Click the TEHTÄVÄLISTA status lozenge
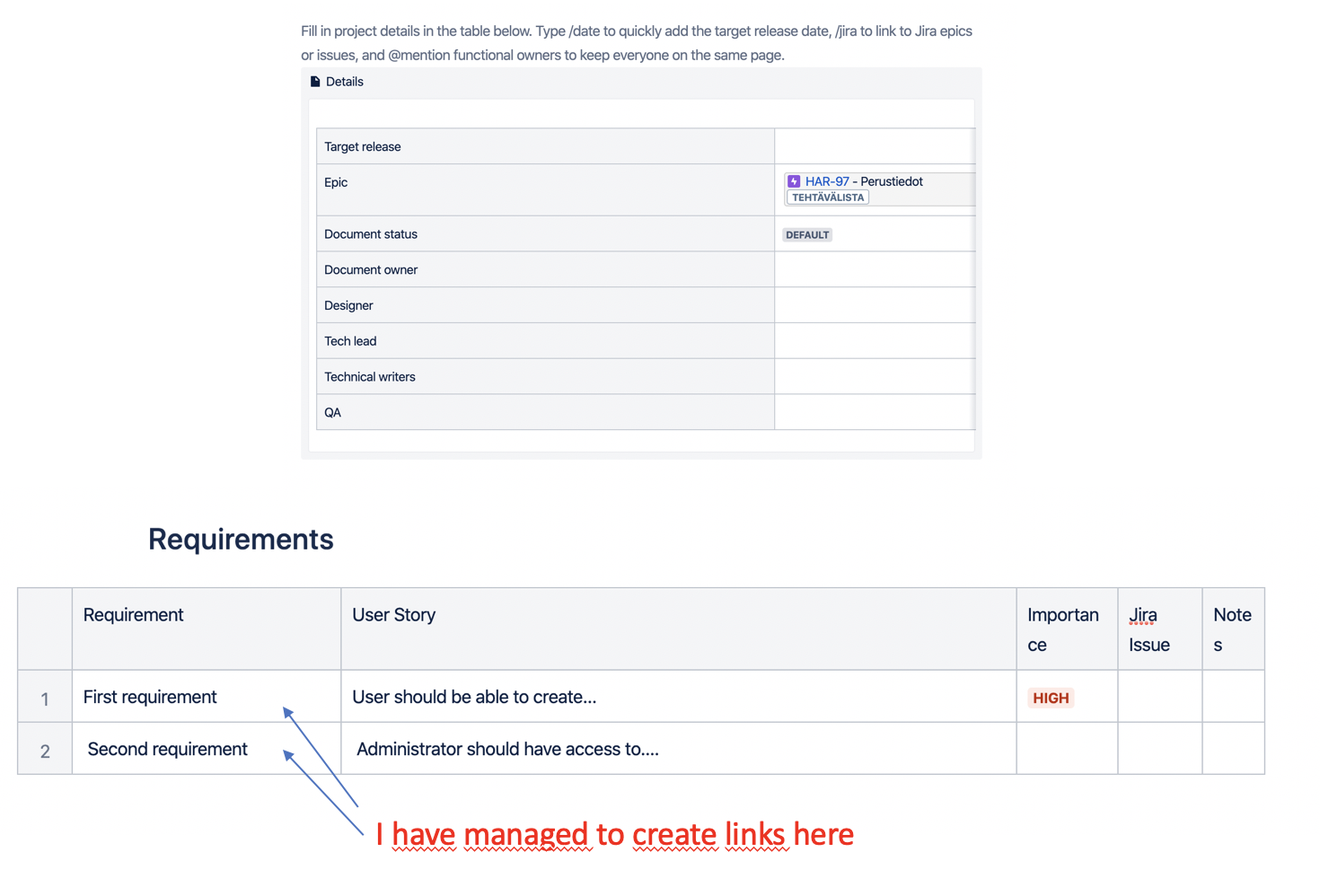Screen dimensions: 1320x896 [x=828, y=198]
